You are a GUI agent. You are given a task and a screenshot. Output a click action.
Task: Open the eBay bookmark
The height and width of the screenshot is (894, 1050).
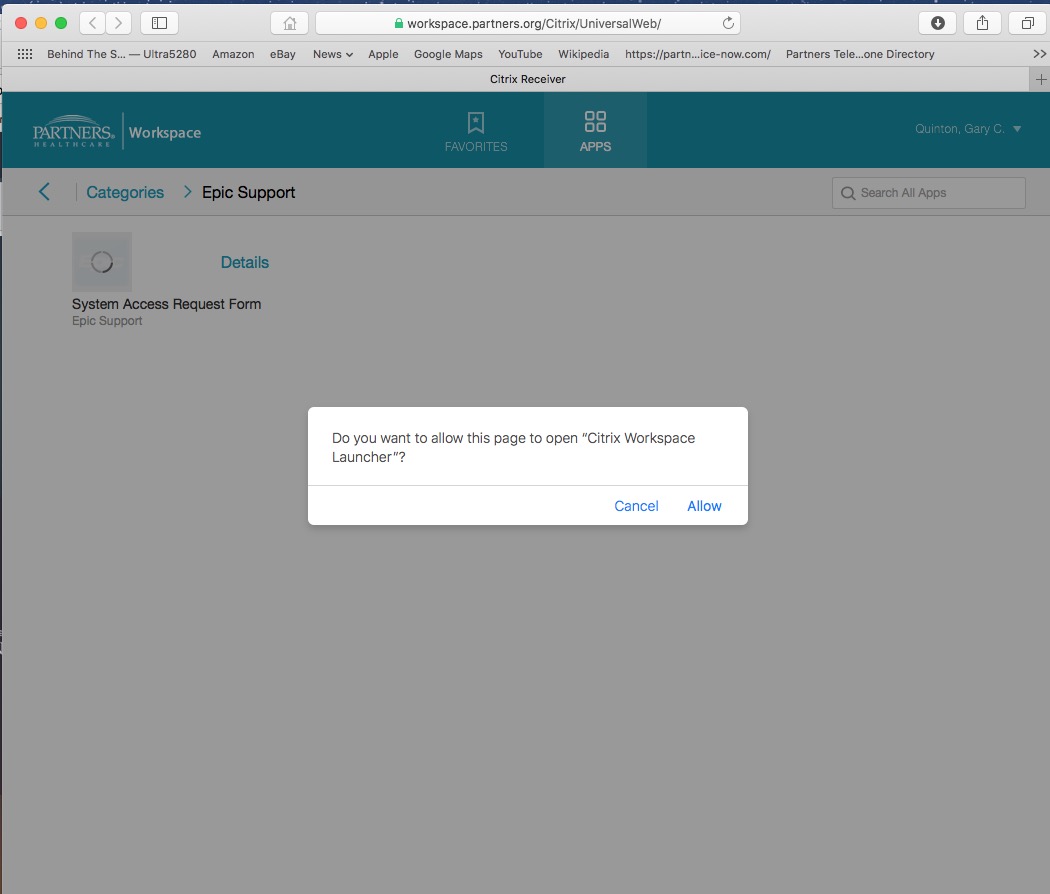283,54
